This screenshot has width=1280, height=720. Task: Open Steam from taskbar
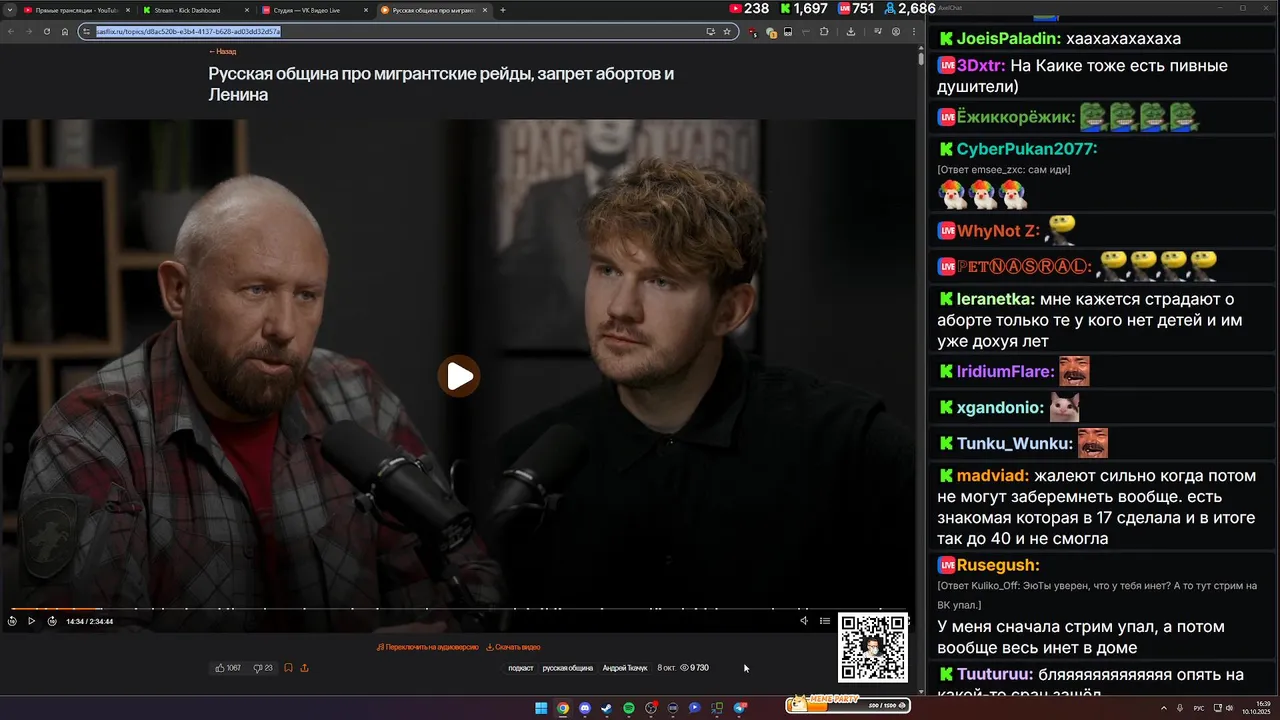[607, 708]
